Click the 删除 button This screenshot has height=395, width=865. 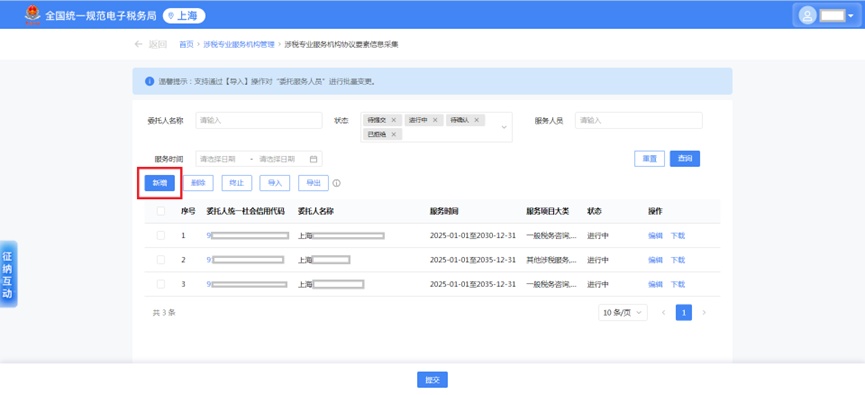[x=198, y=183]
